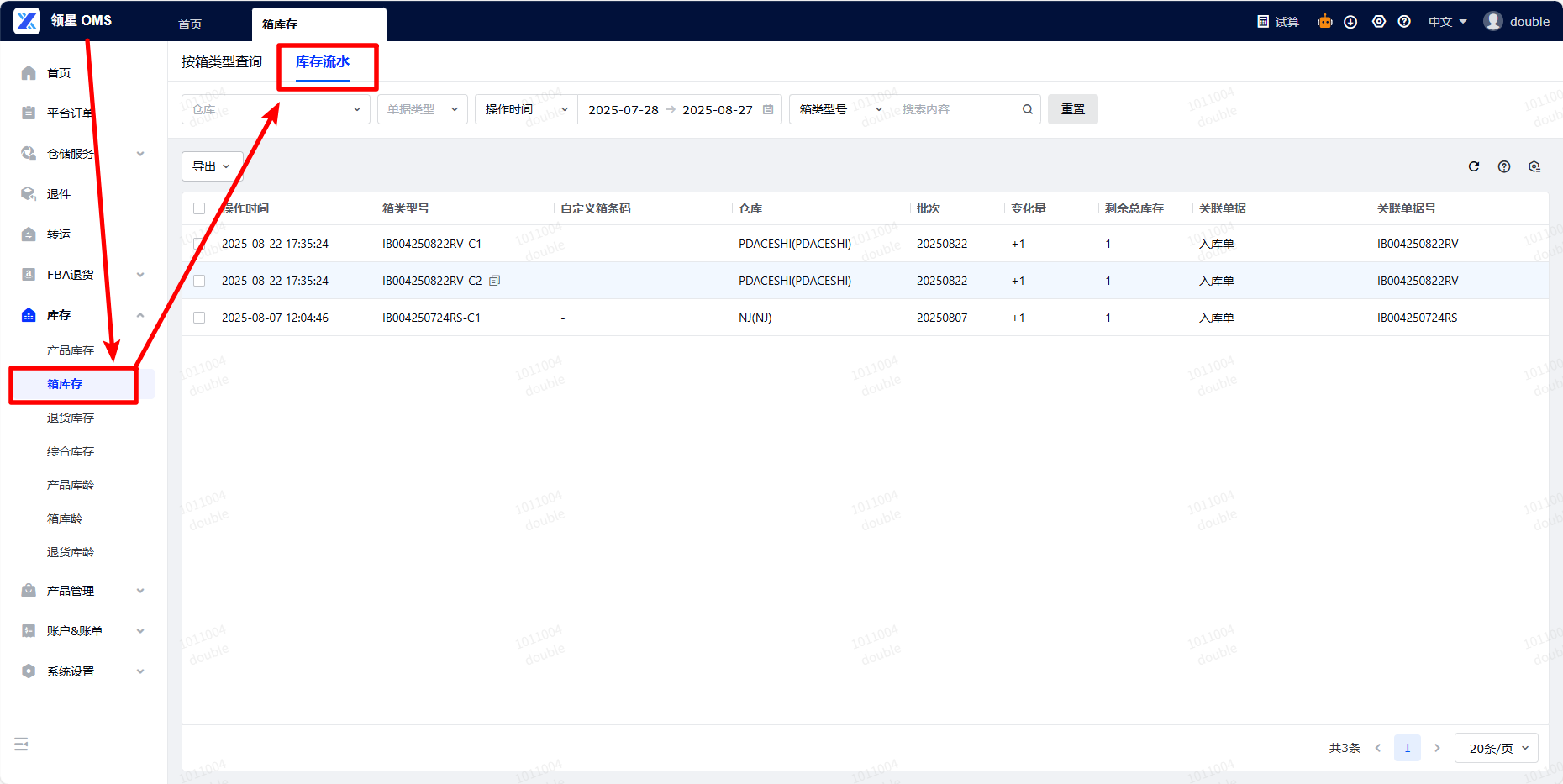Open the help question-mark icon above table

point(1504,166)
